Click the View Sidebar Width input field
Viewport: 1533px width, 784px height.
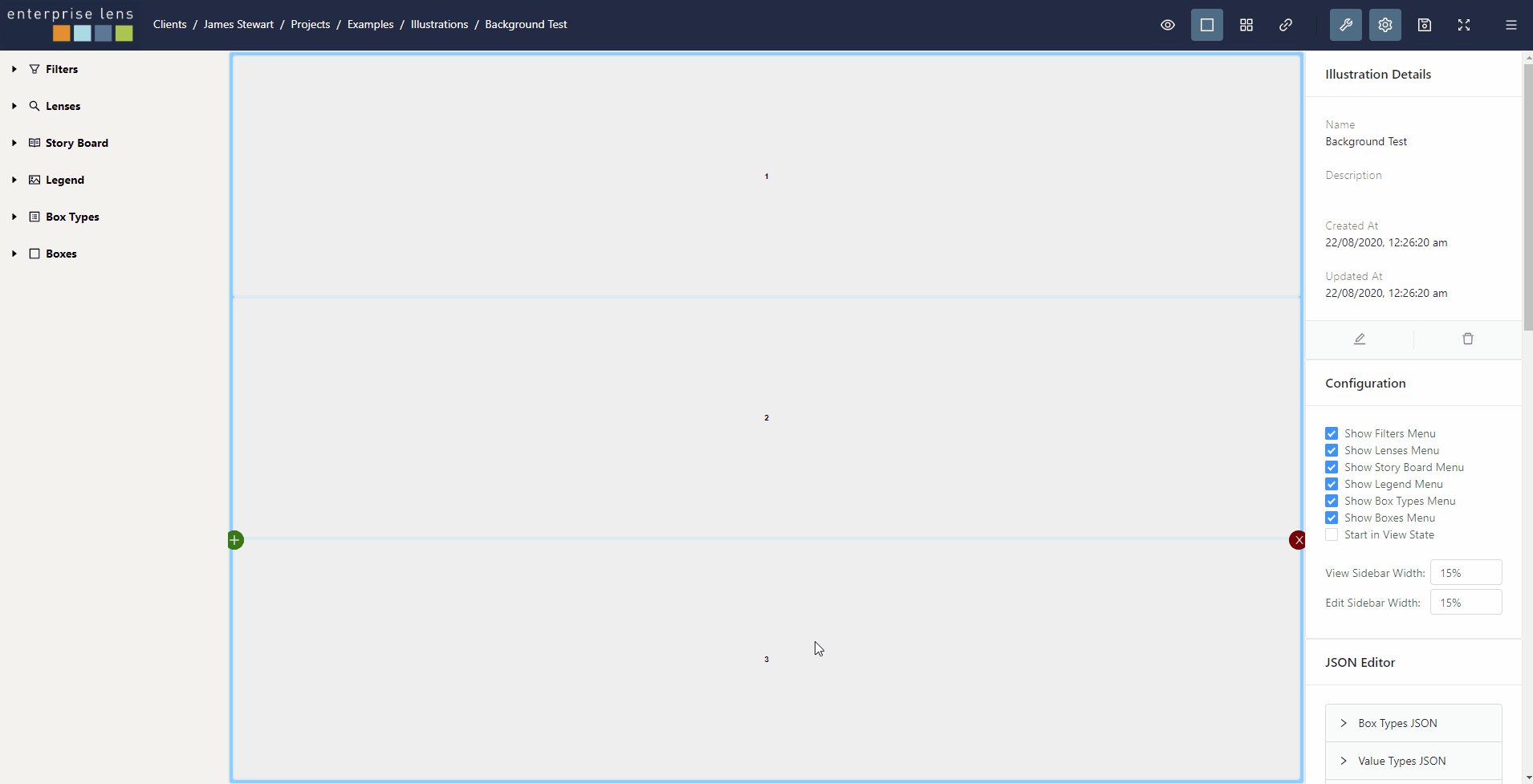[1465, 573]
